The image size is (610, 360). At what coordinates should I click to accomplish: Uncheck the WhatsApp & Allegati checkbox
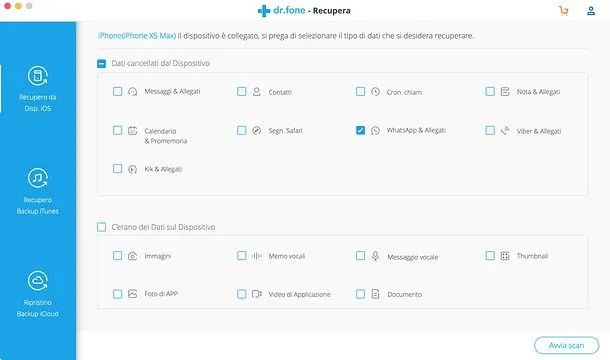pos(360,130)
